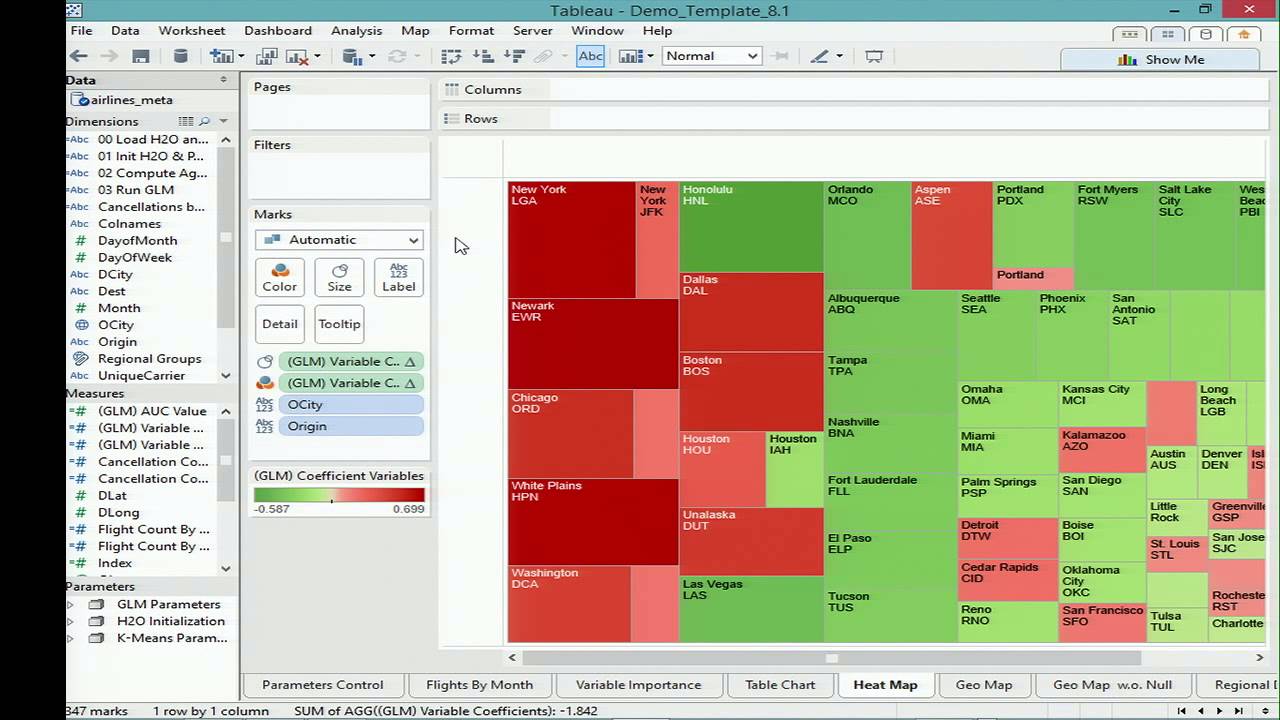This screenshot has width=1280, height=720.
Task: Click the Duplicate Sheet toolbar icon
Action: point(267,56)
